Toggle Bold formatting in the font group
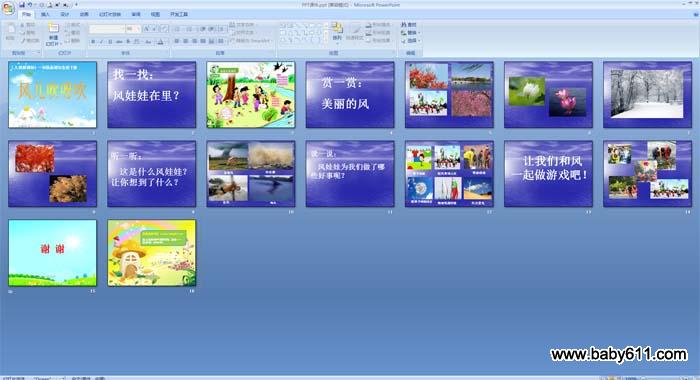The width and height of the screenshot is (700, 380). [93, 42]
